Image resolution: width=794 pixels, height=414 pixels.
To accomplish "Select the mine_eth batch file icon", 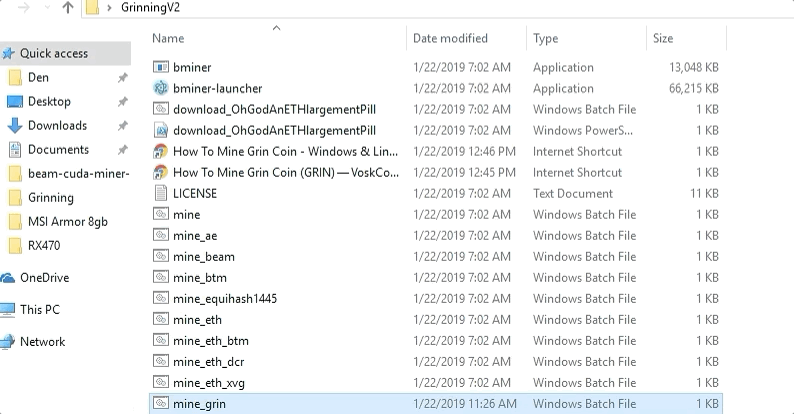I will coord(161,319).
